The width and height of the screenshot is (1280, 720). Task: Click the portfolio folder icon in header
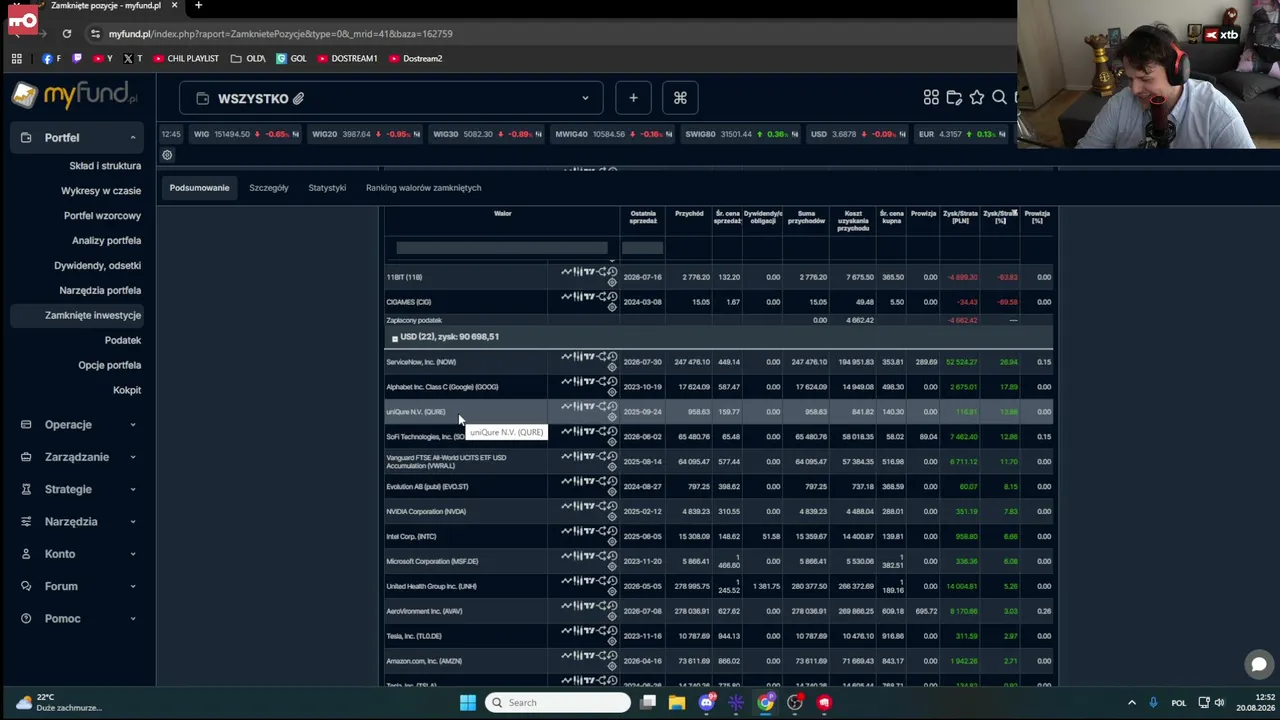pyautogui.click(x=954, y=98)
